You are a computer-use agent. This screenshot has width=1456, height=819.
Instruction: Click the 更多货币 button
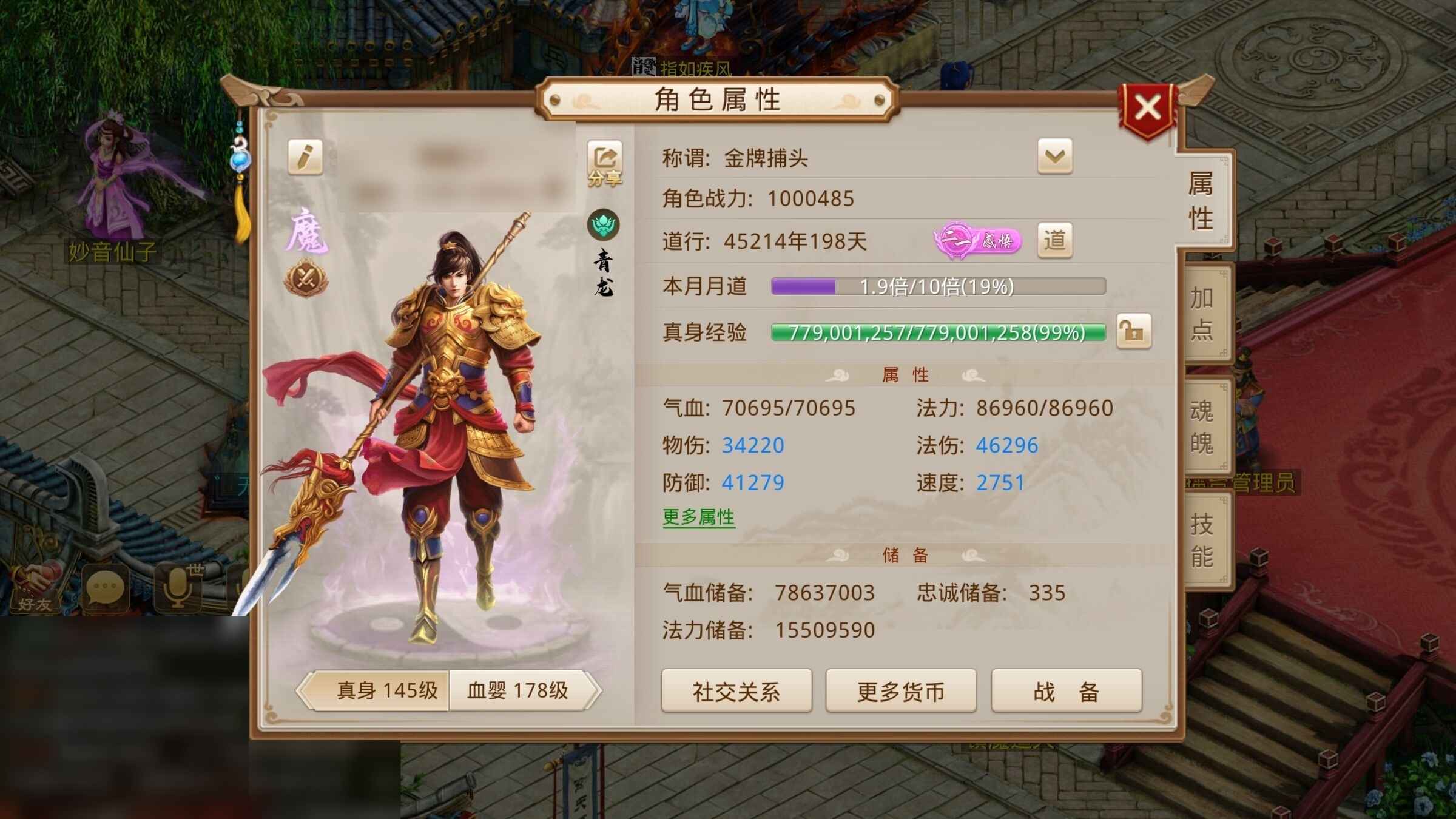coord(901,691)
